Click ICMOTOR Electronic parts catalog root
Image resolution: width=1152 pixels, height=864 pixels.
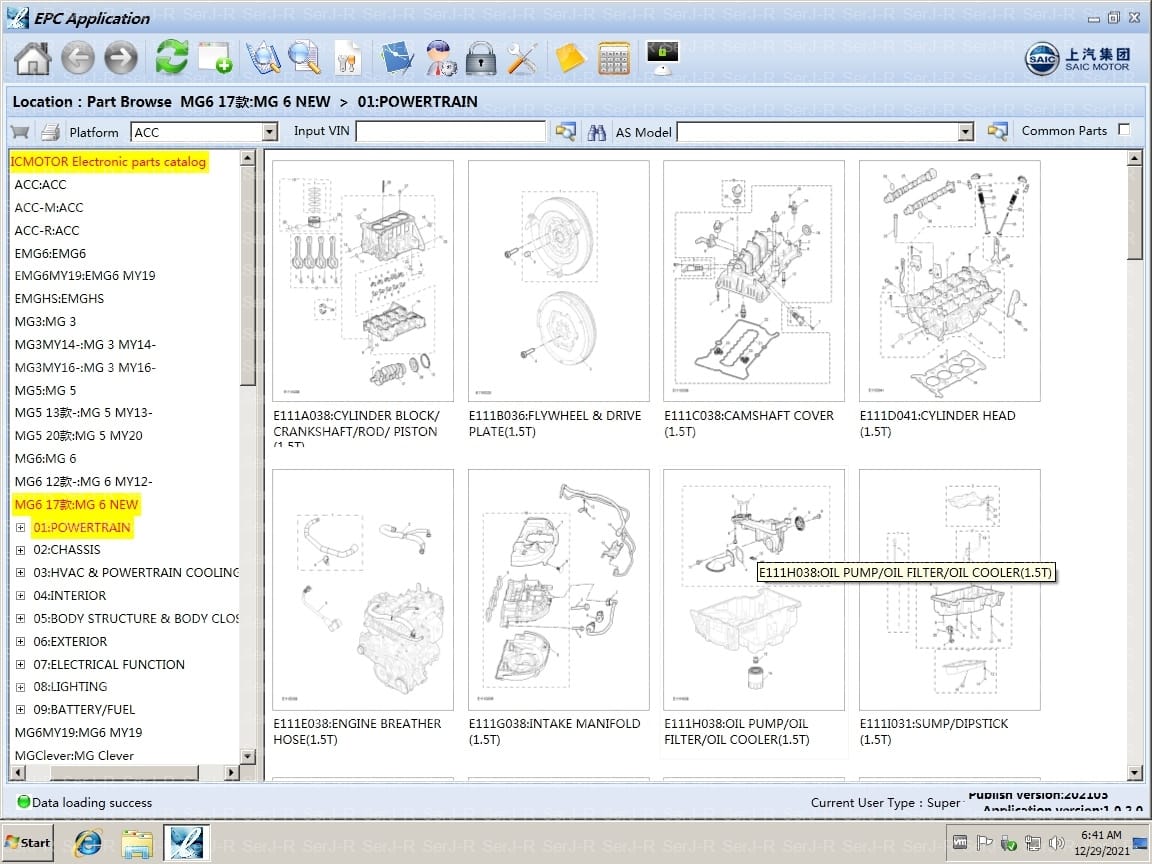tap(108, 162)
